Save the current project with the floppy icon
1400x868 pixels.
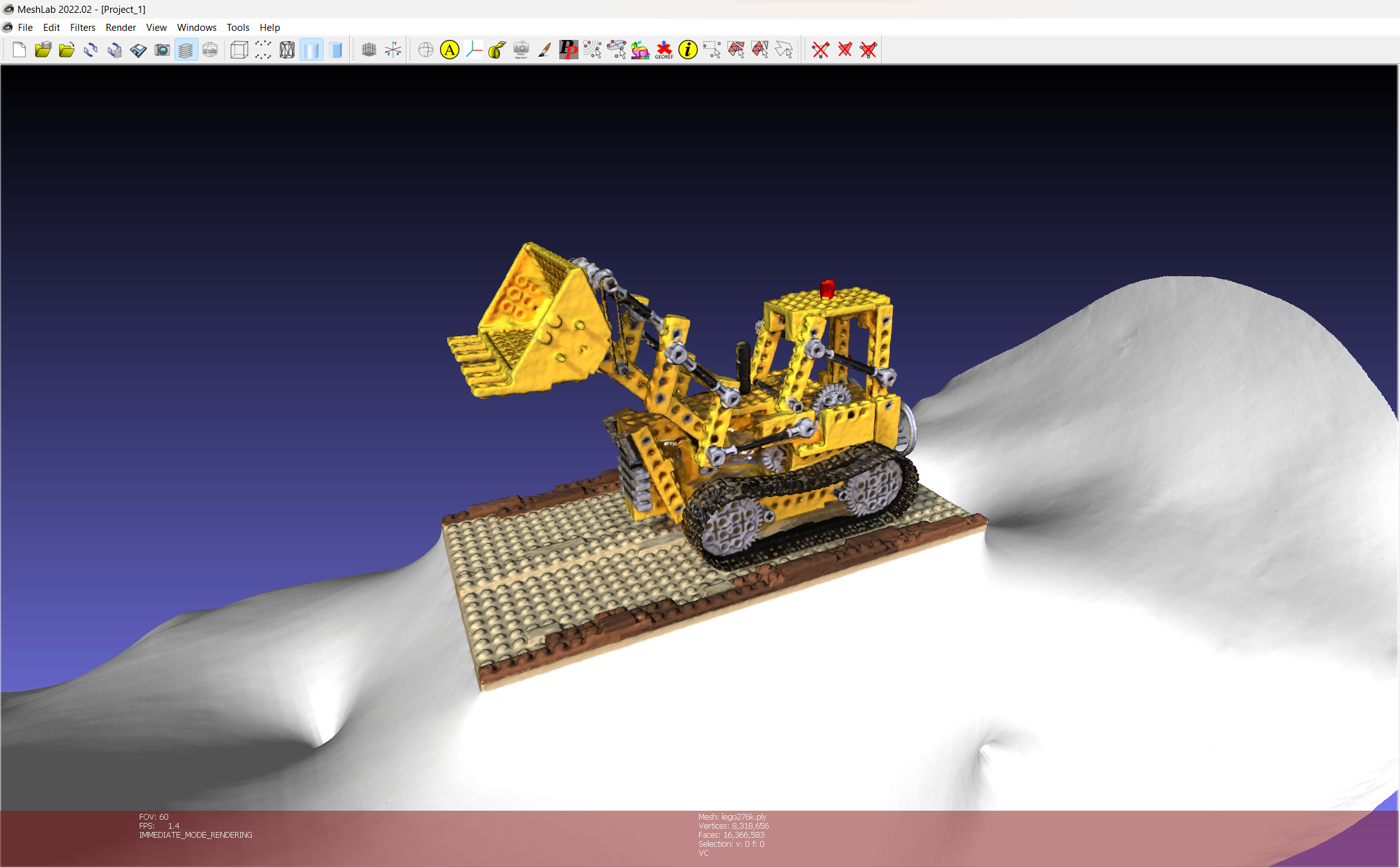point(139,50)
